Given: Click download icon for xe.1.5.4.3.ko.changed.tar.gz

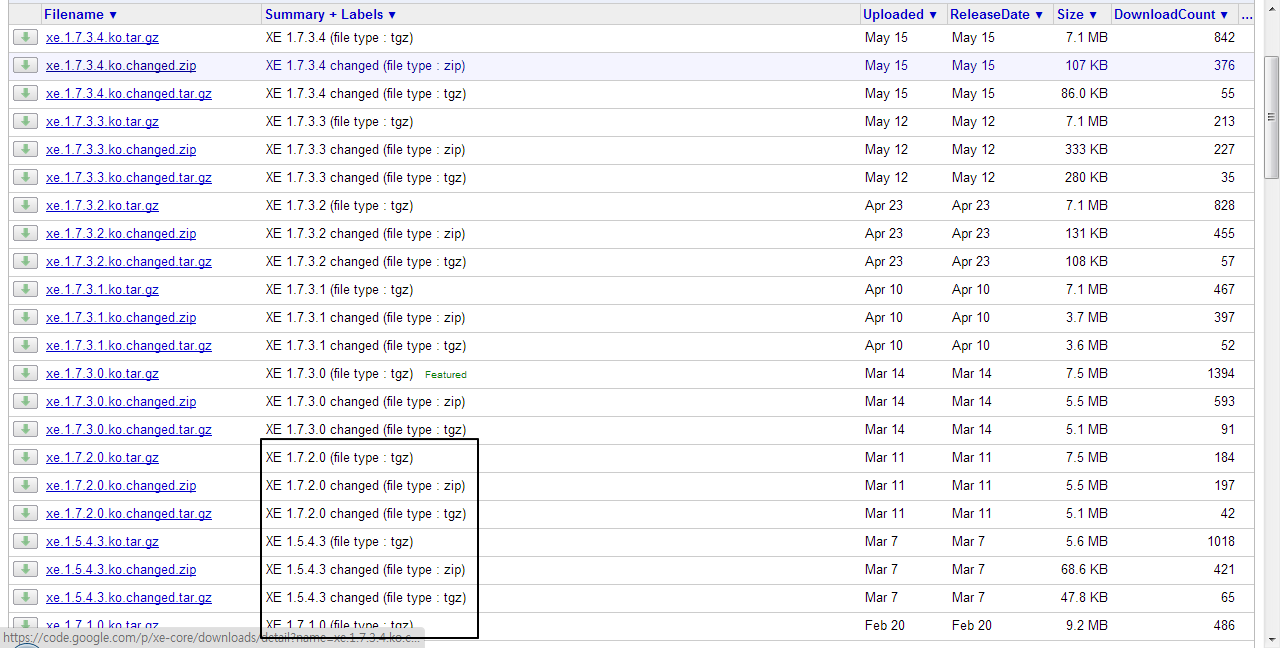Looking at the screenshot, I should 25,597.
